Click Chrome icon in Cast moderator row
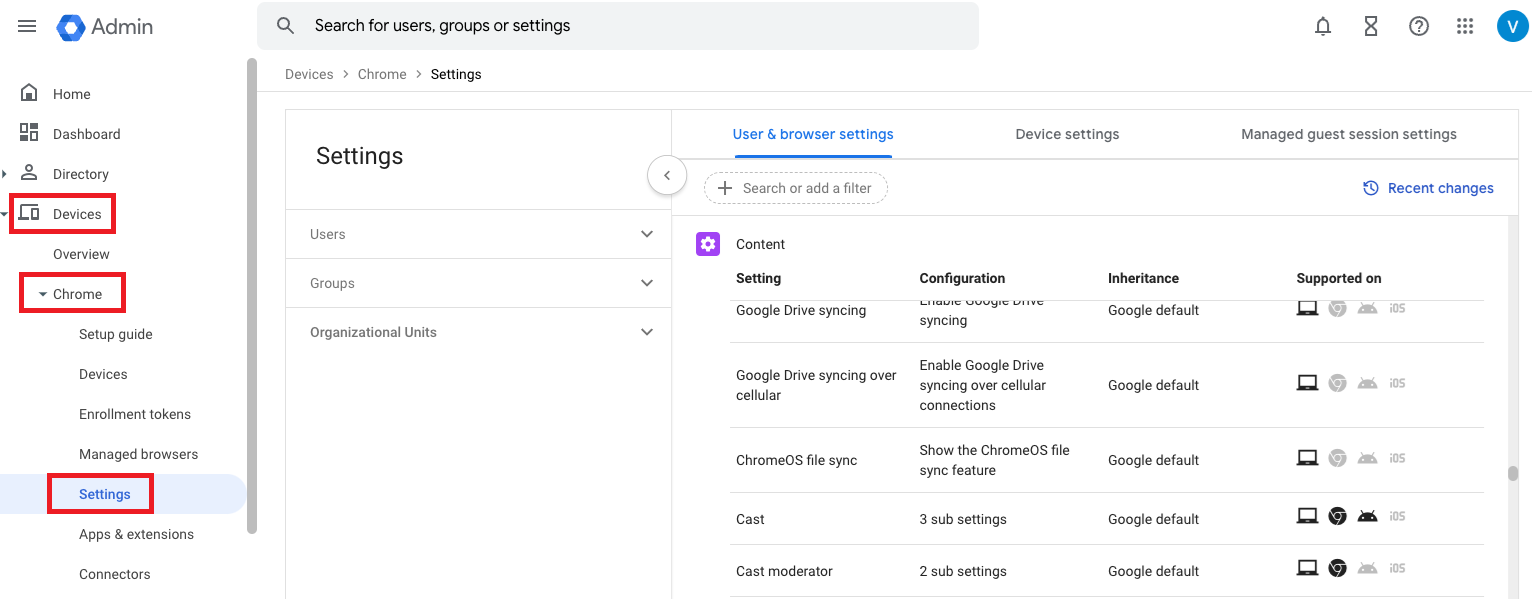The height and width of the screenshot is (599, 1532). pyautogui.click(x=1337, y=568)
